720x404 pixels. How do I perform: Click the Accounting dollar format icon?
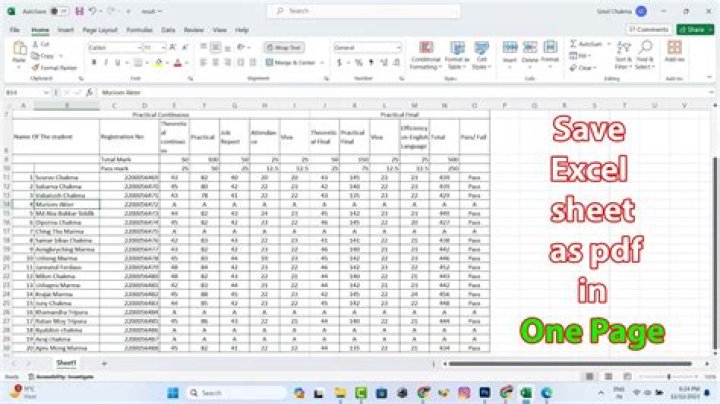point(339,62)
